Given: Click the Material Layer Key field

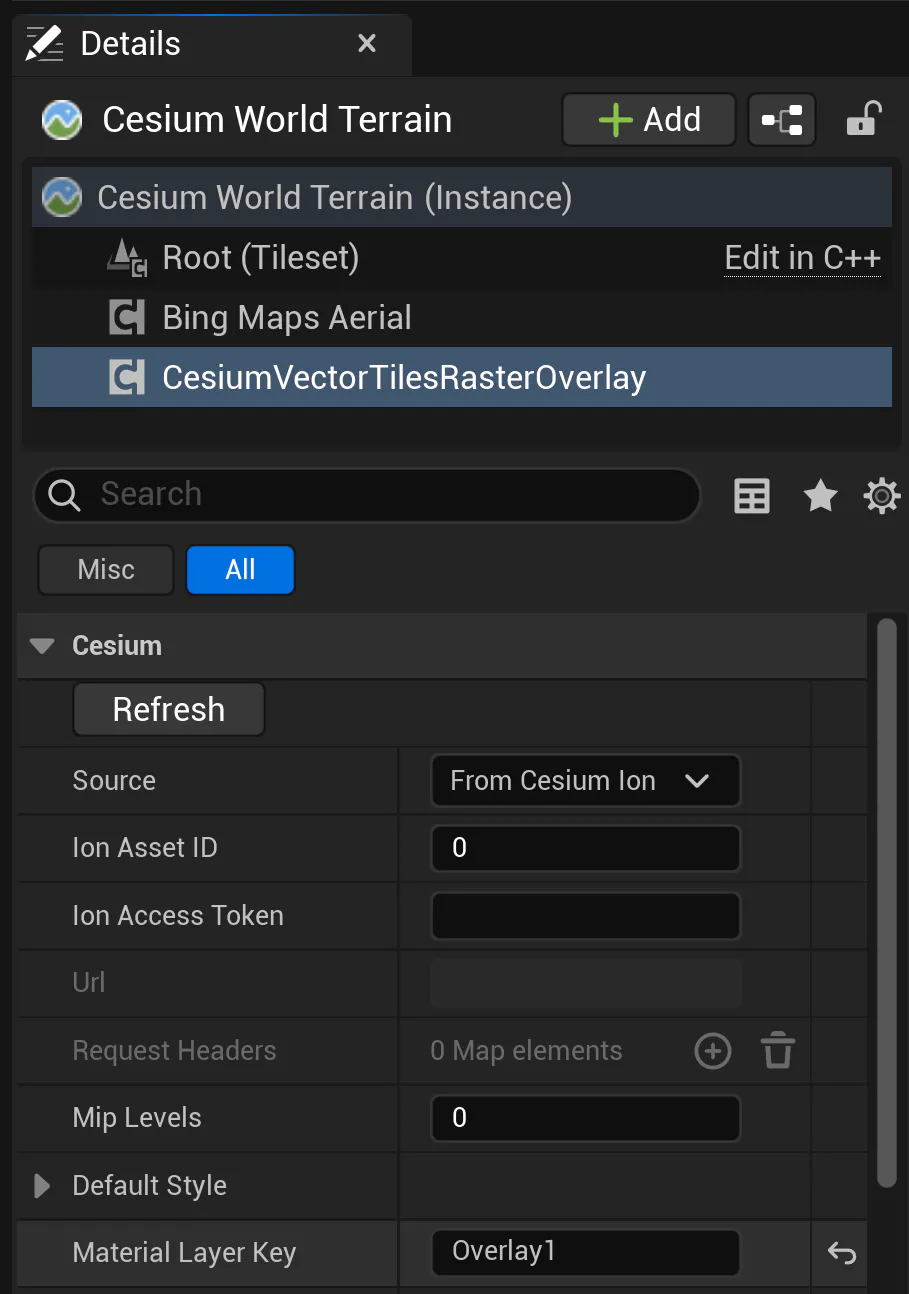Looking at the screenshot, I should pos(586,1253).
